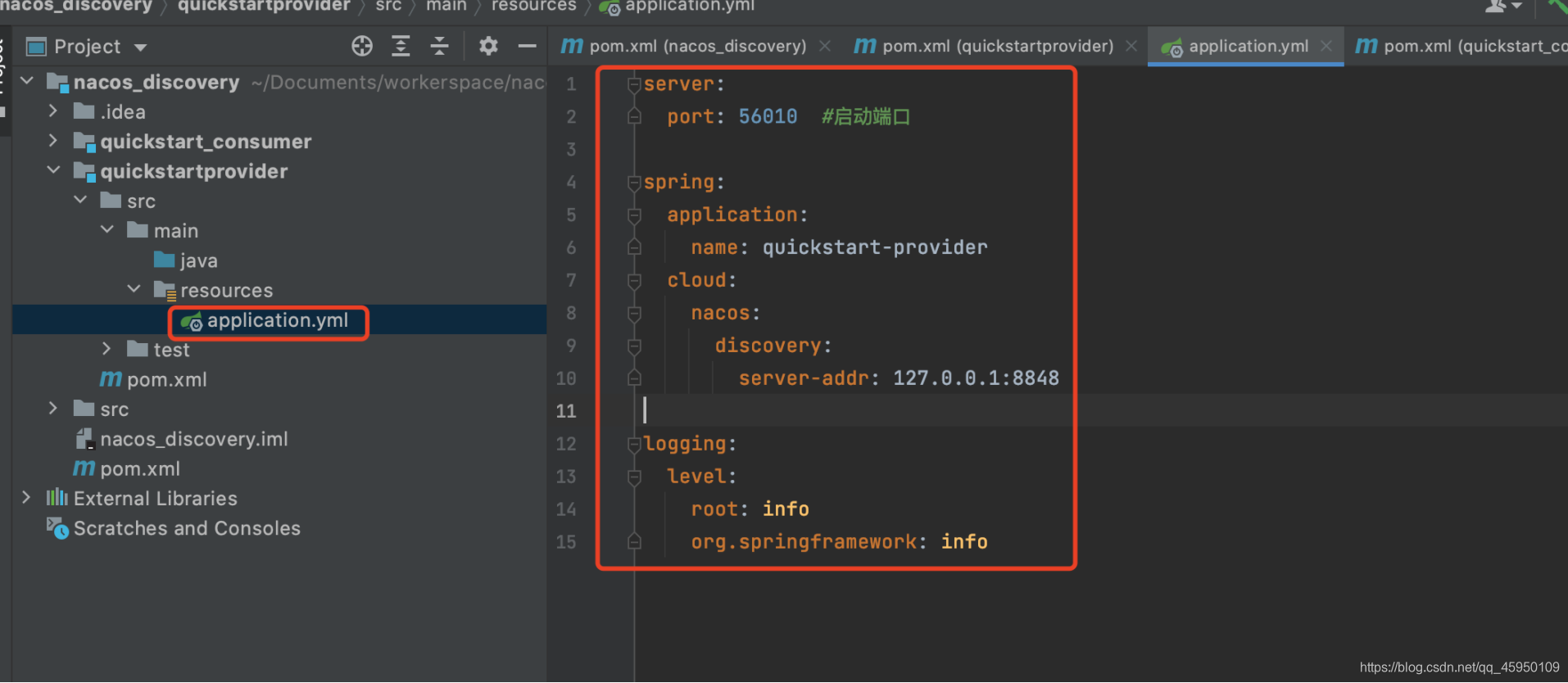
Task: Click the port value 56010
Action: (768, 116)
